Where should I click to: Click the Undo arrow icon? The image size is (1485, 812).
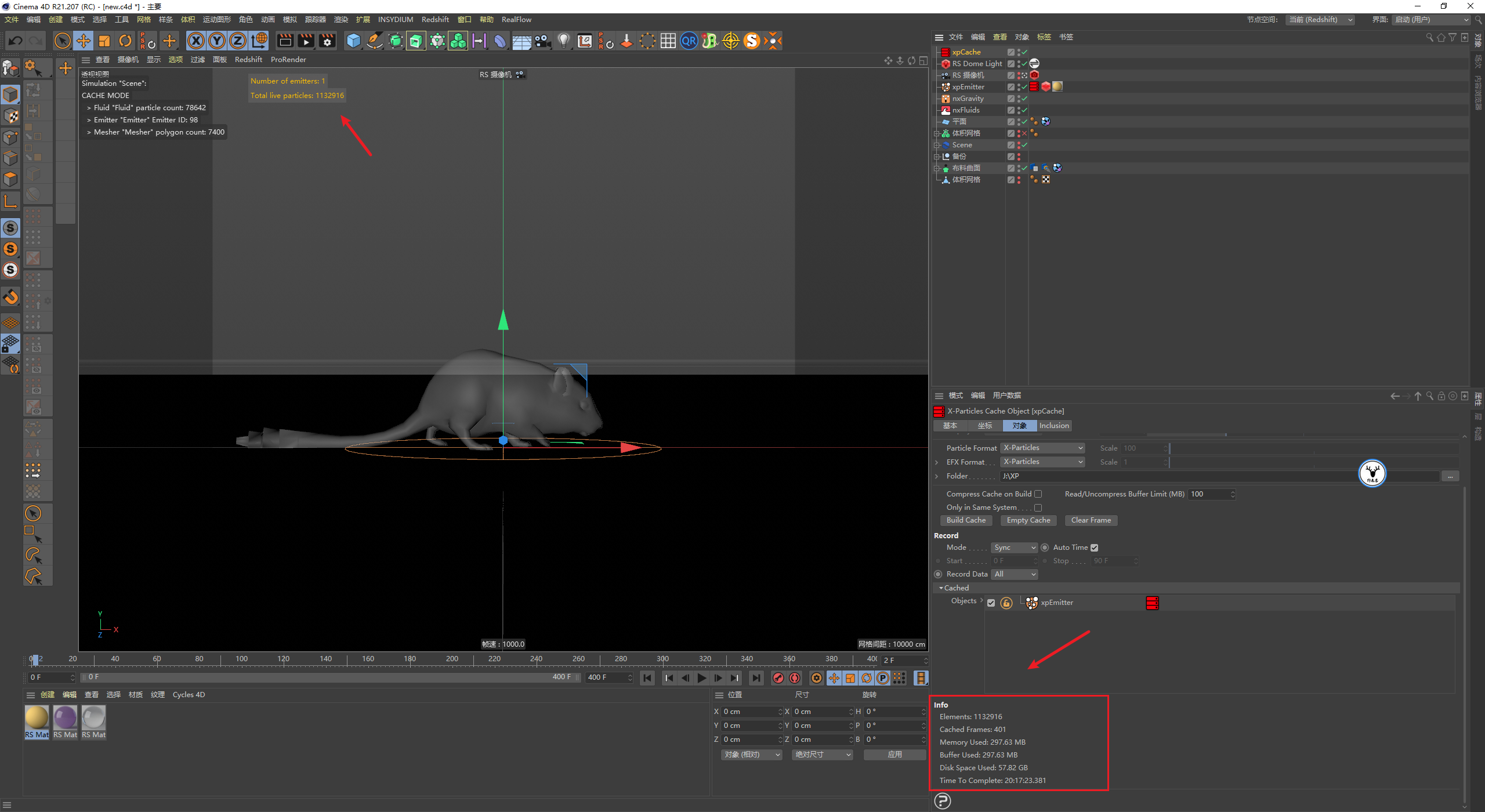coord(16,41)
